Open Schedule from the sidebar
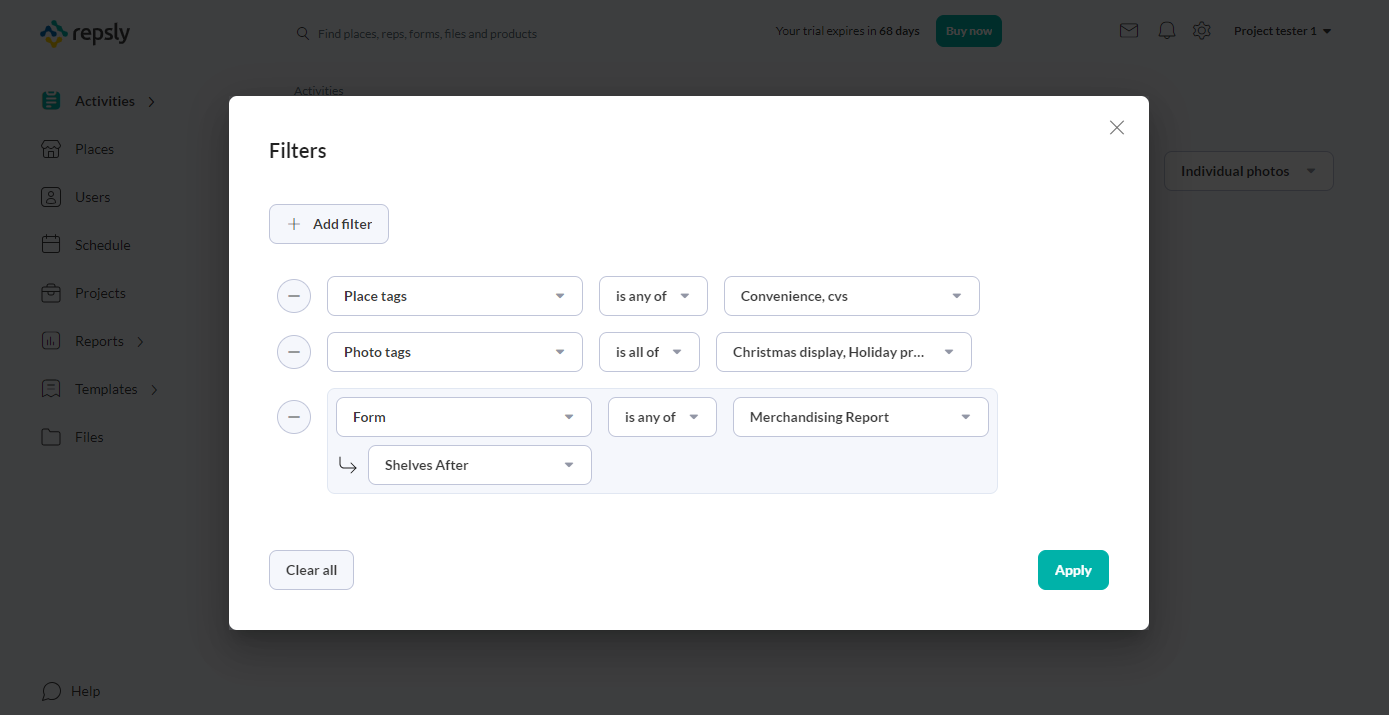 click(102, 245)
